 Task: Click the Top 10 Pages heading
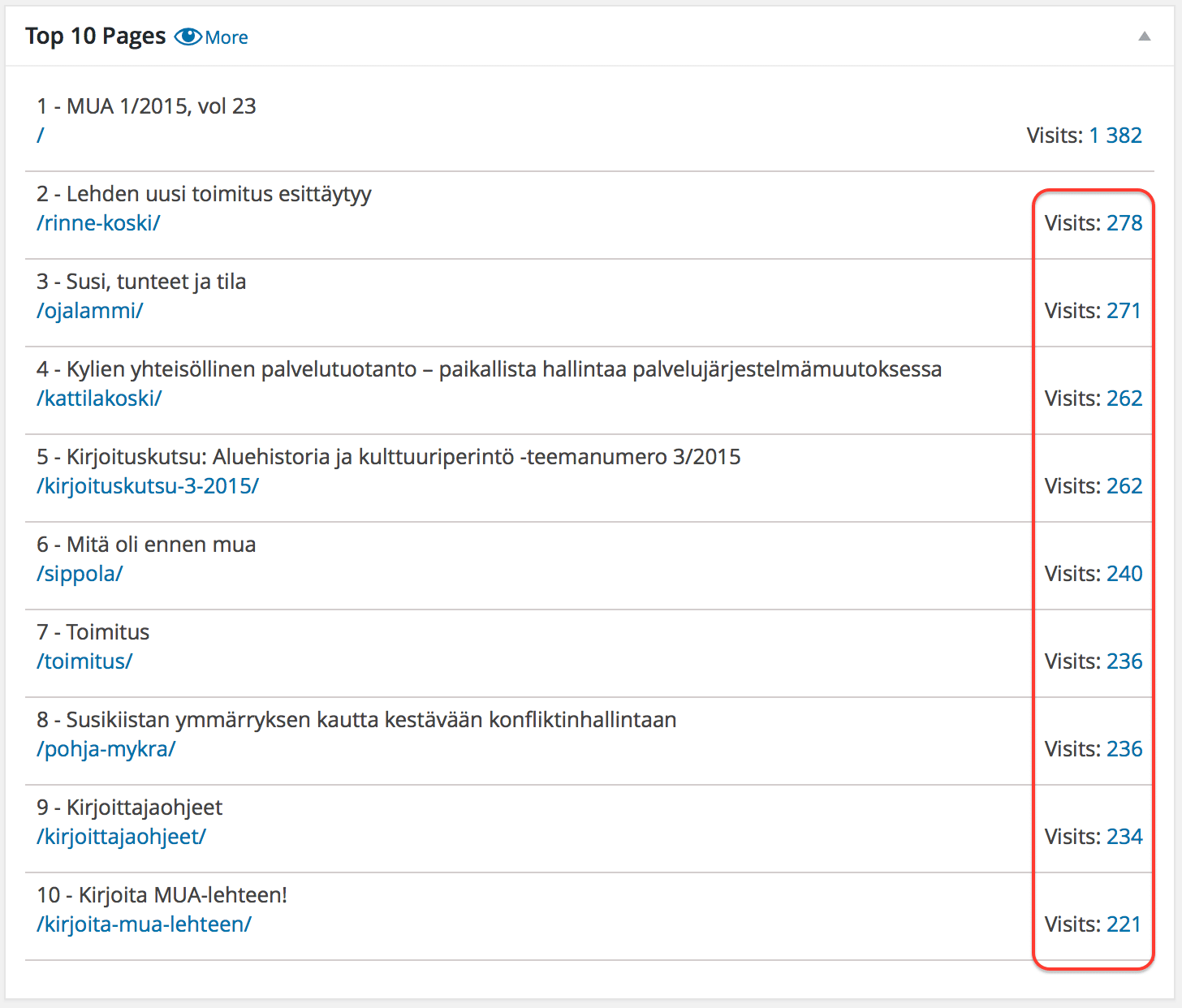[x=96, y=37]
